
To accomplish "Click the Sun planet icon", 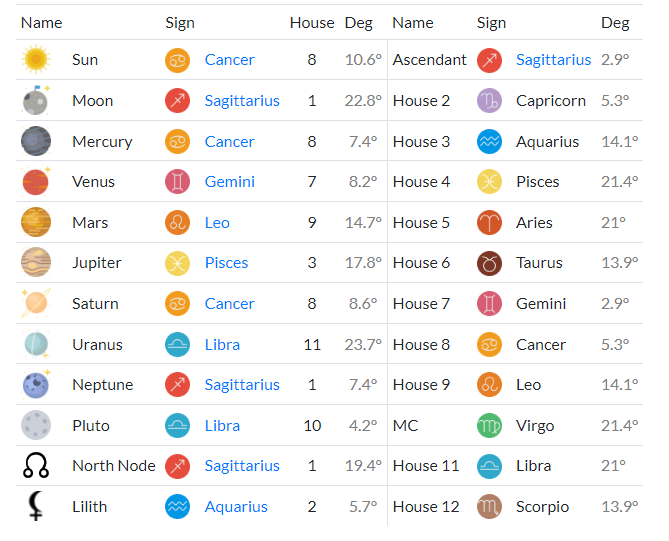I will [36, 59].
